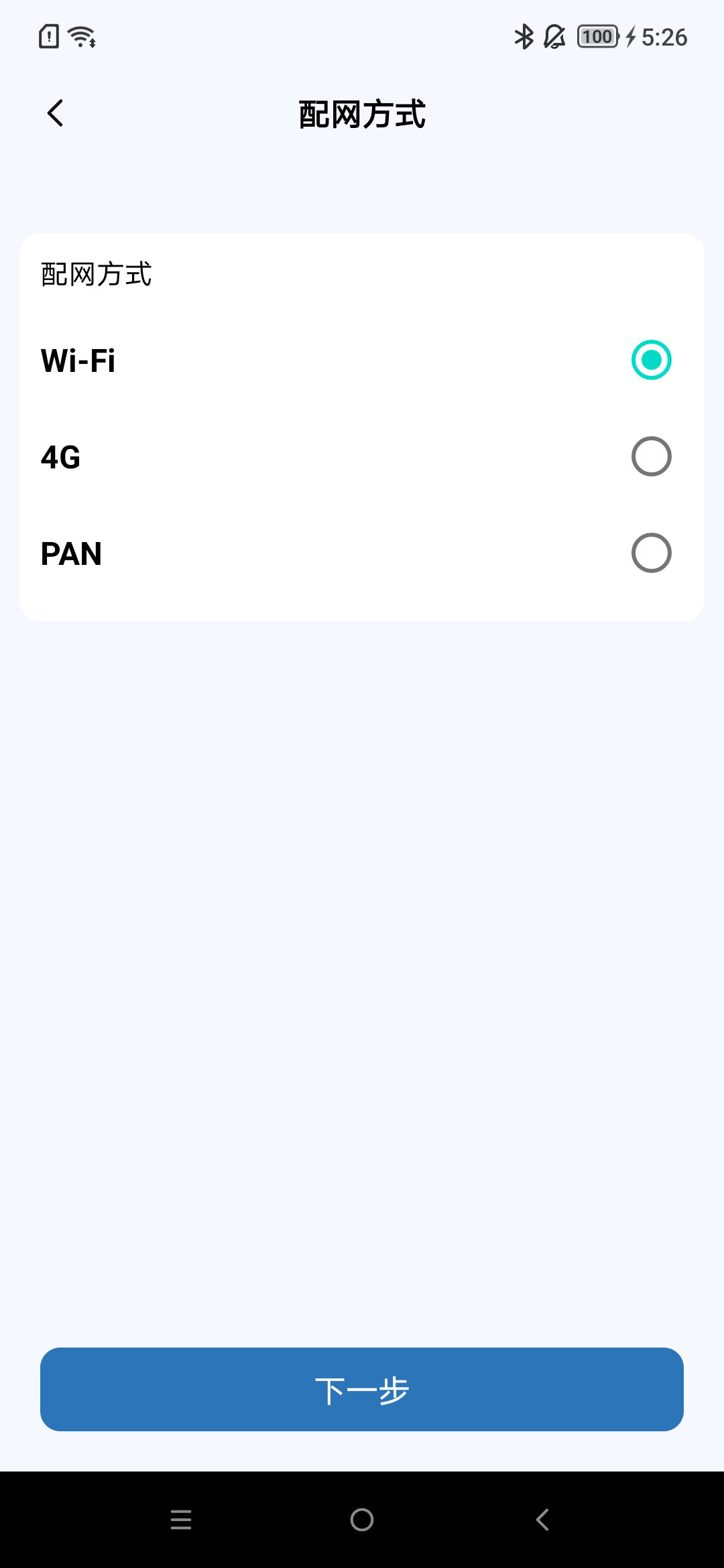724x1568 pixels.
Task: Tap the home circle navigation icon
Action: 362,1520
